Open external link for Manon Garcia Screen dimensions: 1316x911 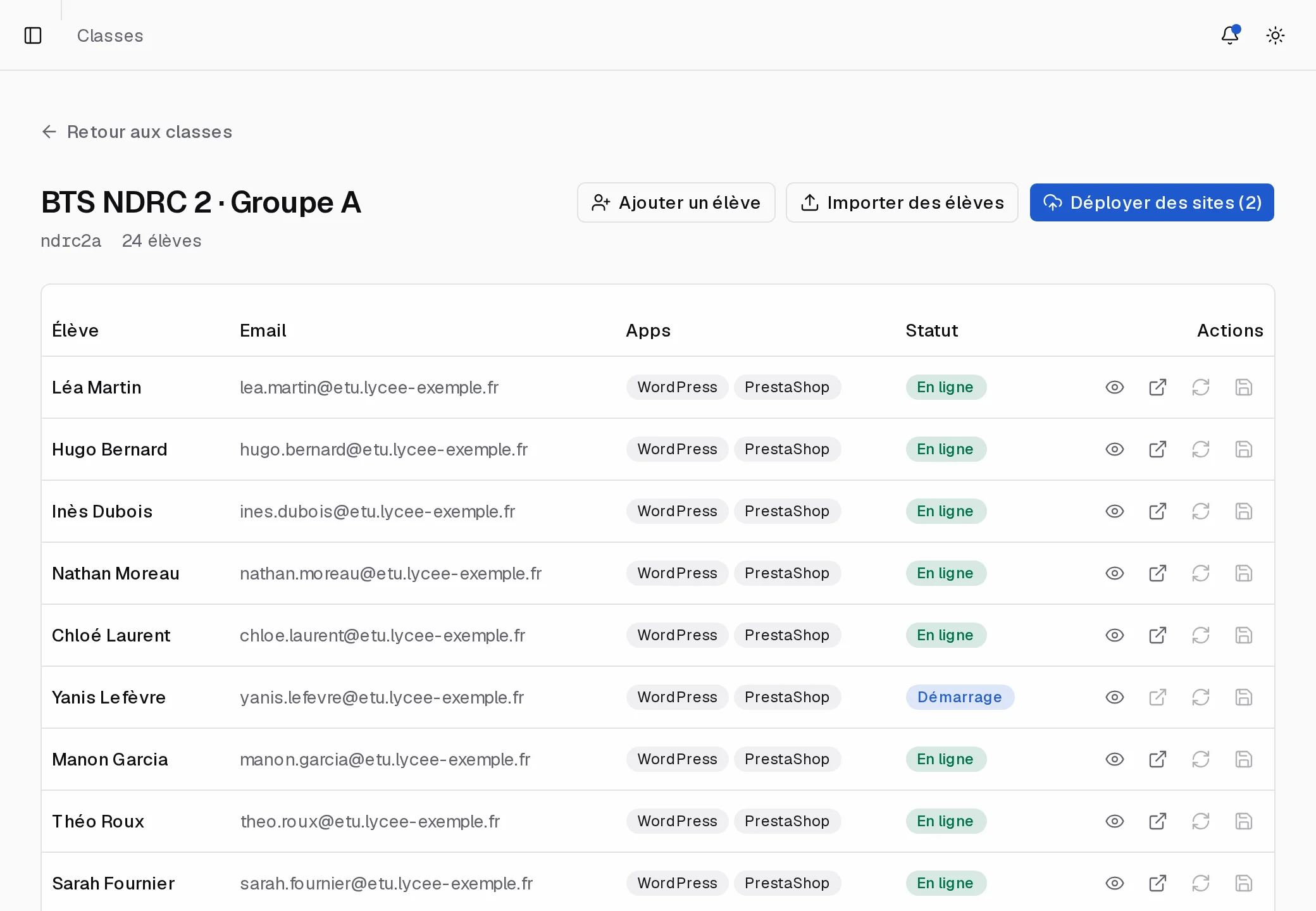point(1158,759)
